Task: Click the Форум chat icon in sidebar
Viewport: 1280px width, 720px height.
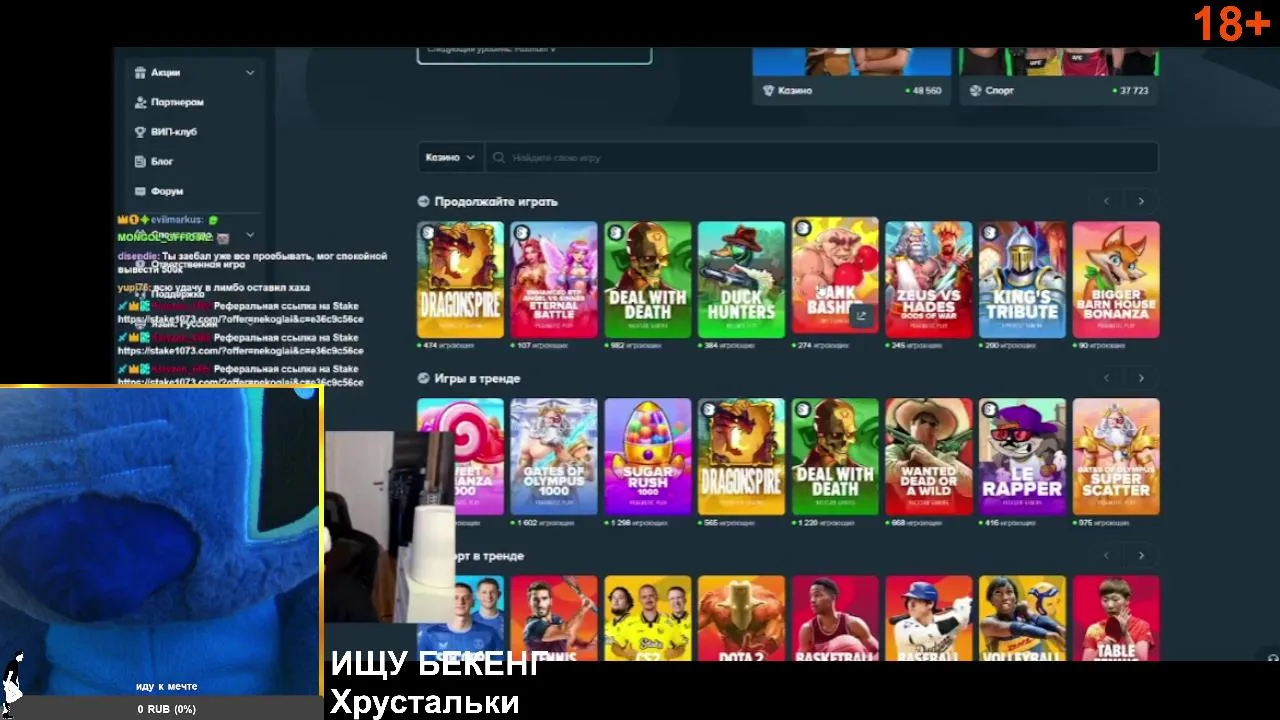Action: [141, 191]
